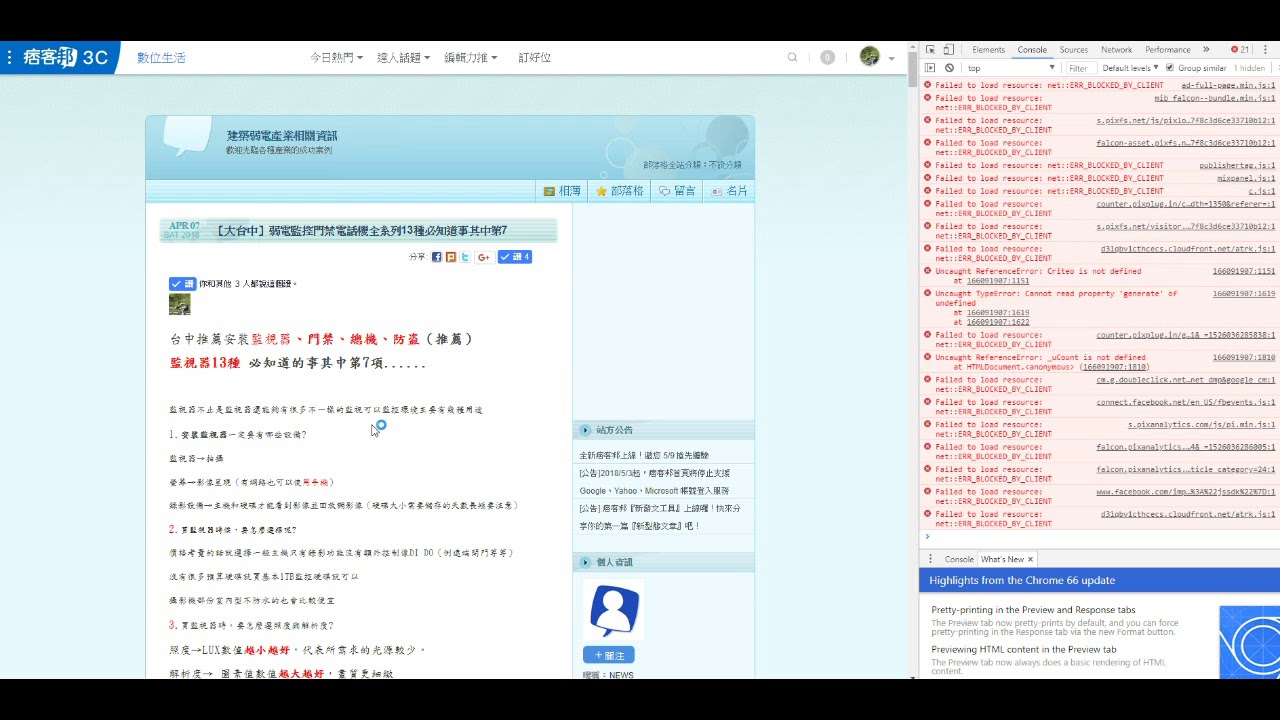Screen dimensions: 1280x720
Task: Open source link ad-full-page.min.js:1
Action: coord(1228,85)
